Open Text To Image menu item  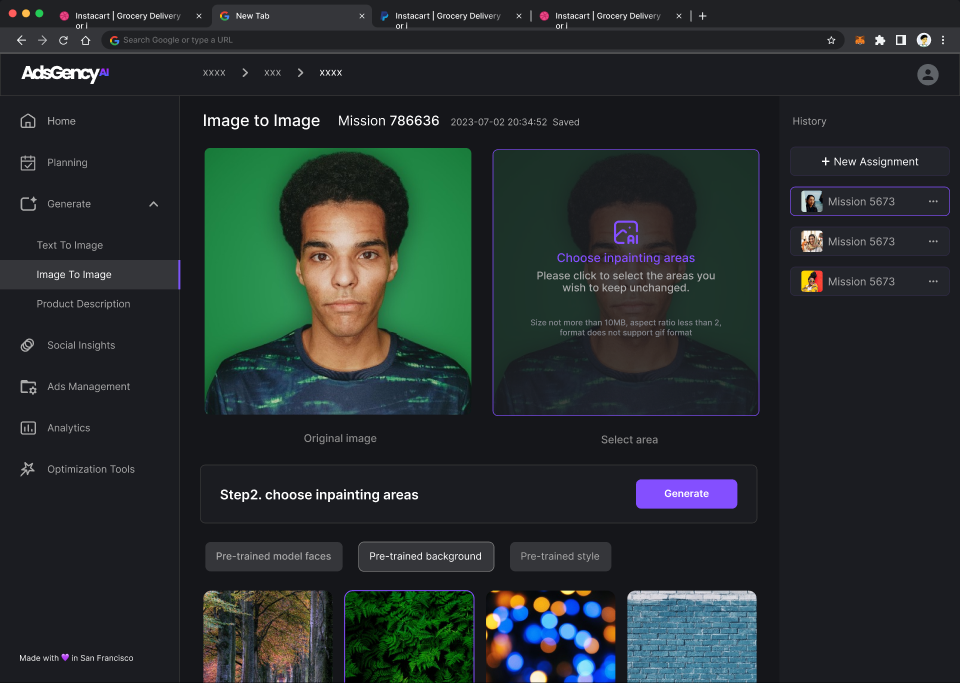point(70,245)
